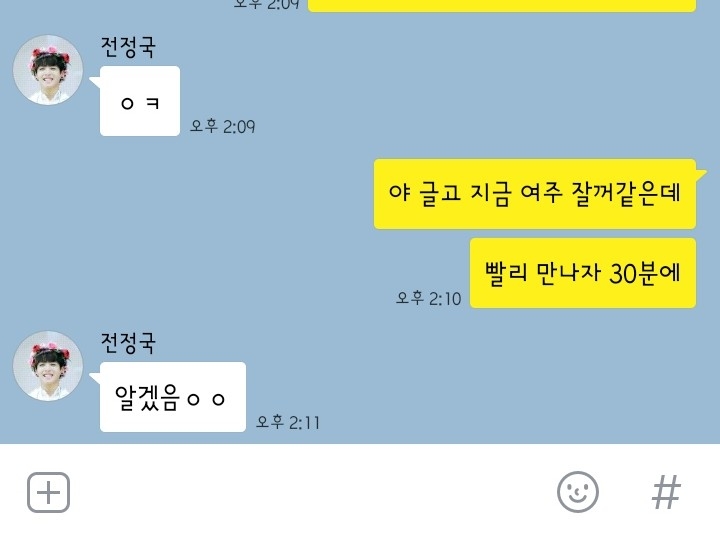Tap empty blue chat background right of ㅇㅋ

coord(459,92)
